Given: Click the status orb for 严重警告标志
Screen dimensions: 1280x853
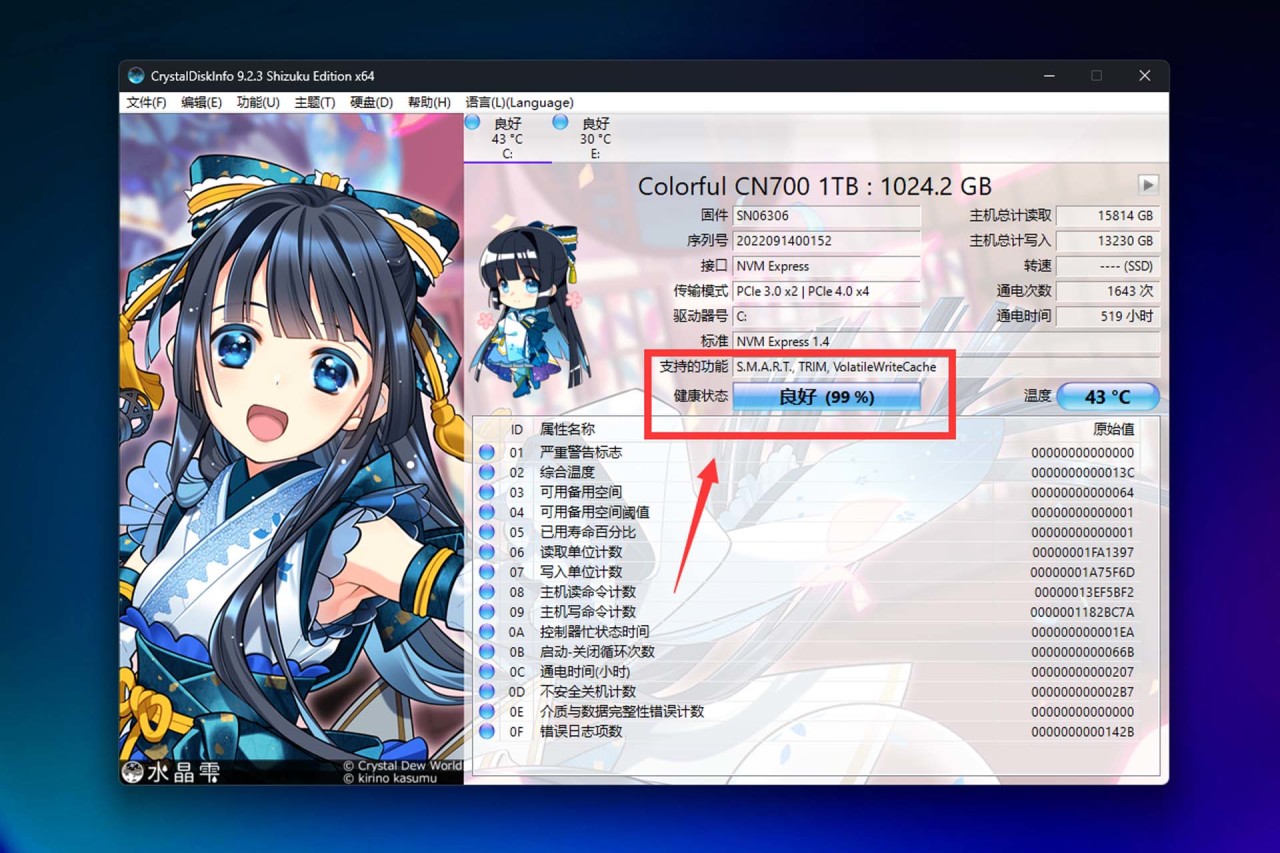Looking at the screenshot, I should 487,452.
